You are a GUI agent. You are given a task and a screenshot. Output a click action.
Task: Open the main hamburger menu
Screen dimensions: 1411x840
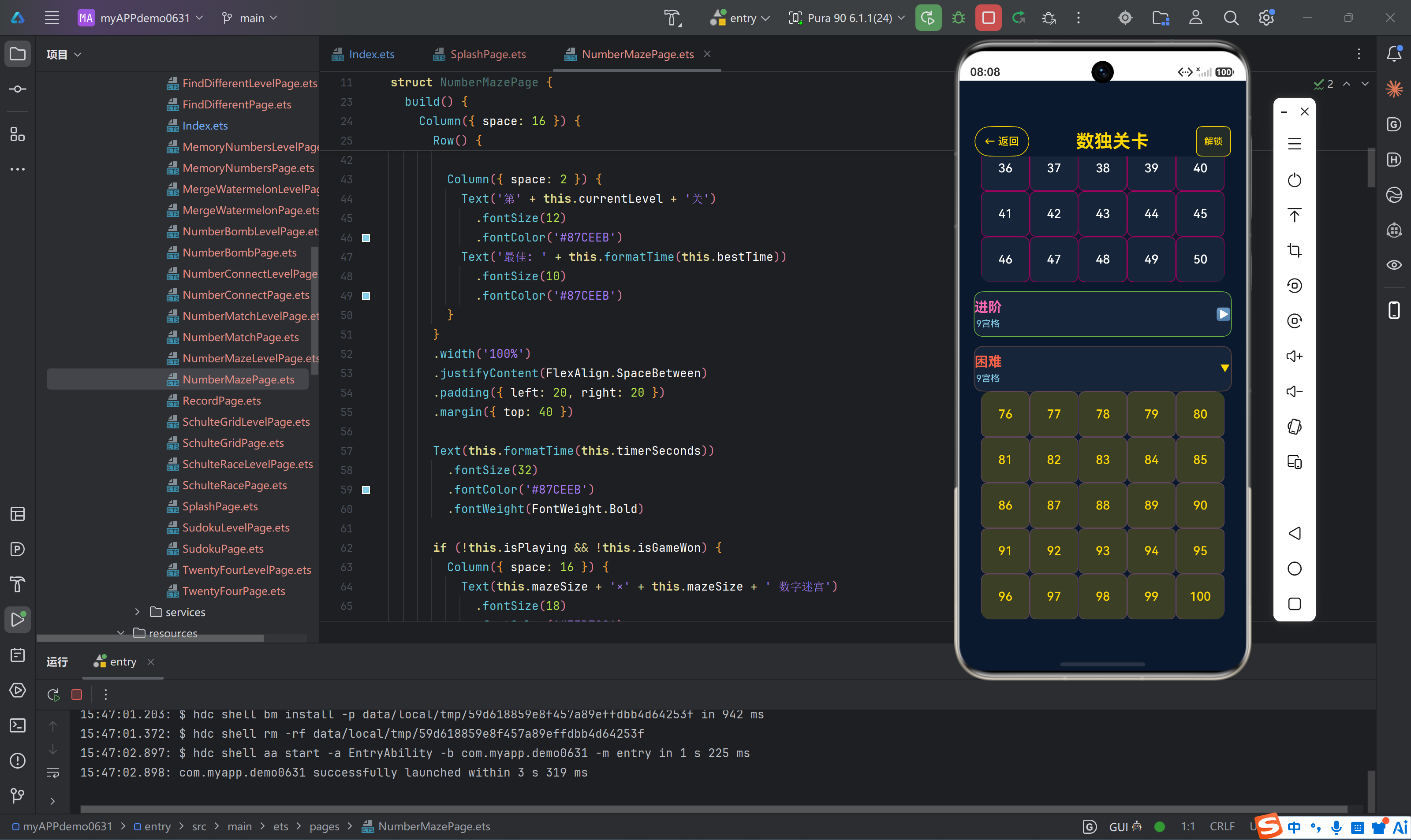point(52,18)
